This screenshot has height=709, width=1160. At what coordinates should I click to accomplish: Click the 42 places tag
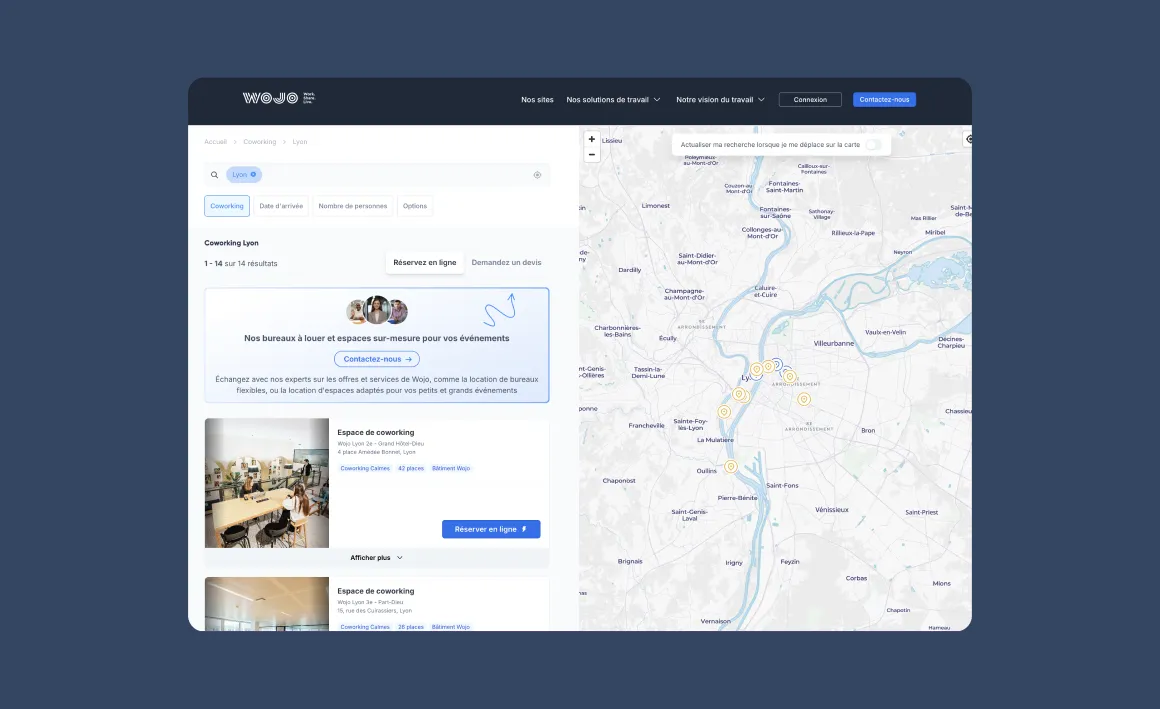pos(411,468)
